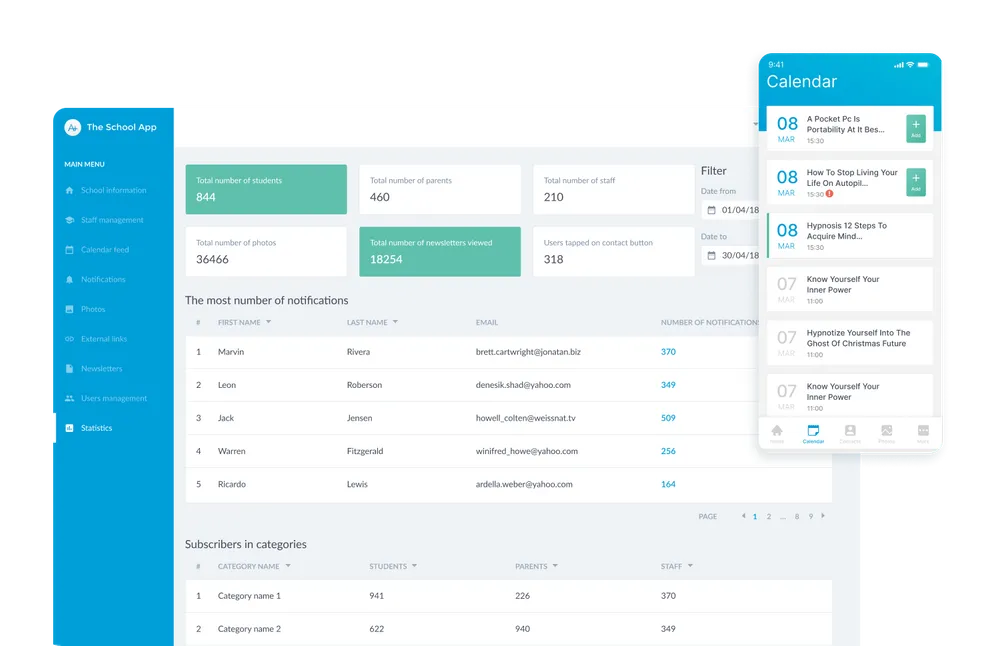The image size is (995, 646).
Task: Click the Users management people icon
Action: [69, 398]
